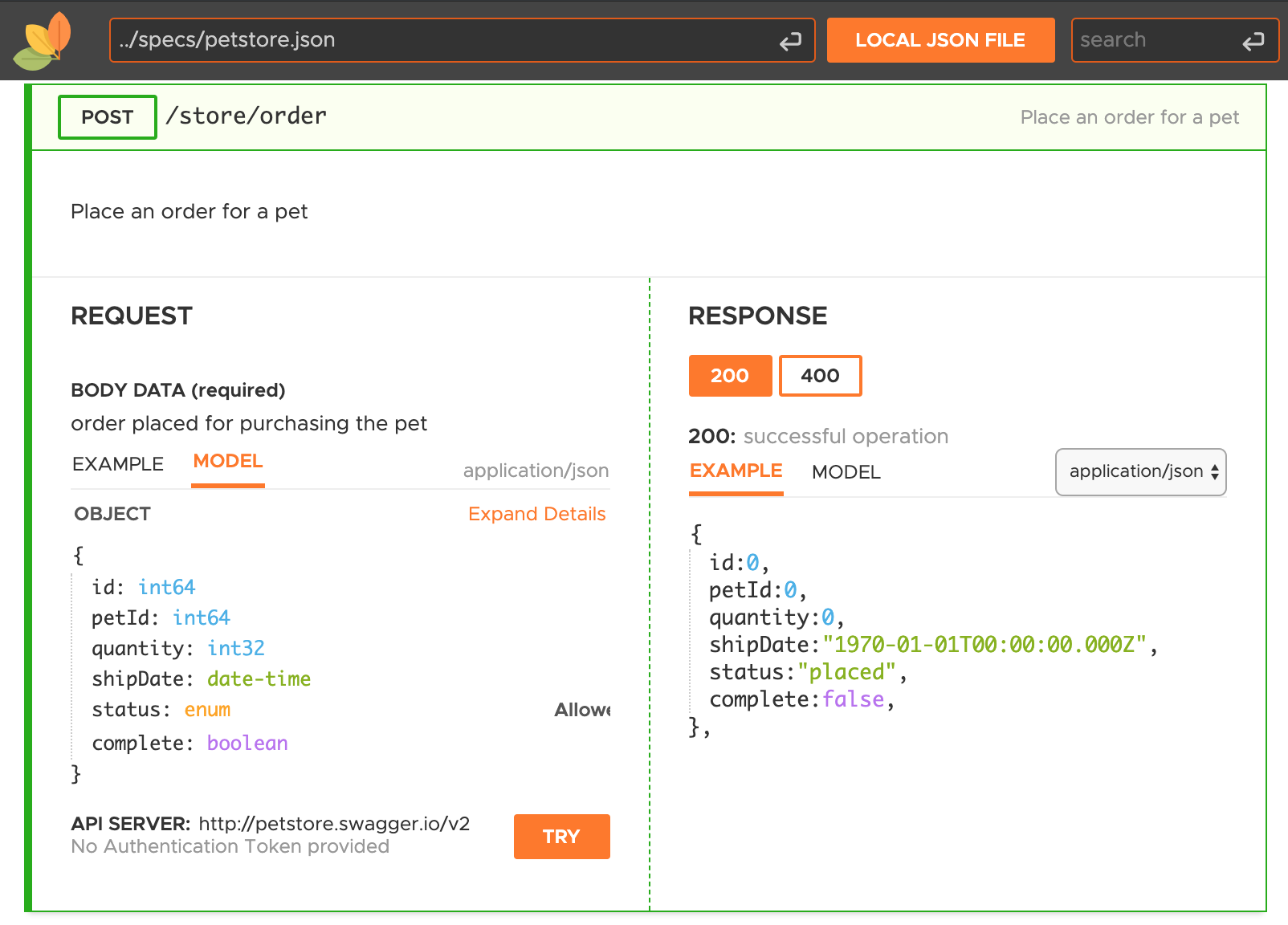Viewport: 1288px width, 925px height.
Task: Switch to the 400 response code
Action: pyautogui.click(x=820, y=376)
